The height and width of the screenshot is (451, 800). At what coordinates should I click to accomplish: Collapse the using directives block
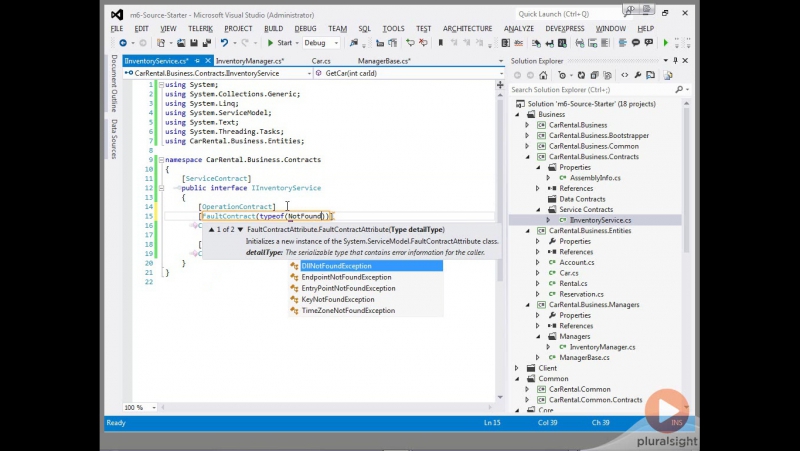point(161,85)
